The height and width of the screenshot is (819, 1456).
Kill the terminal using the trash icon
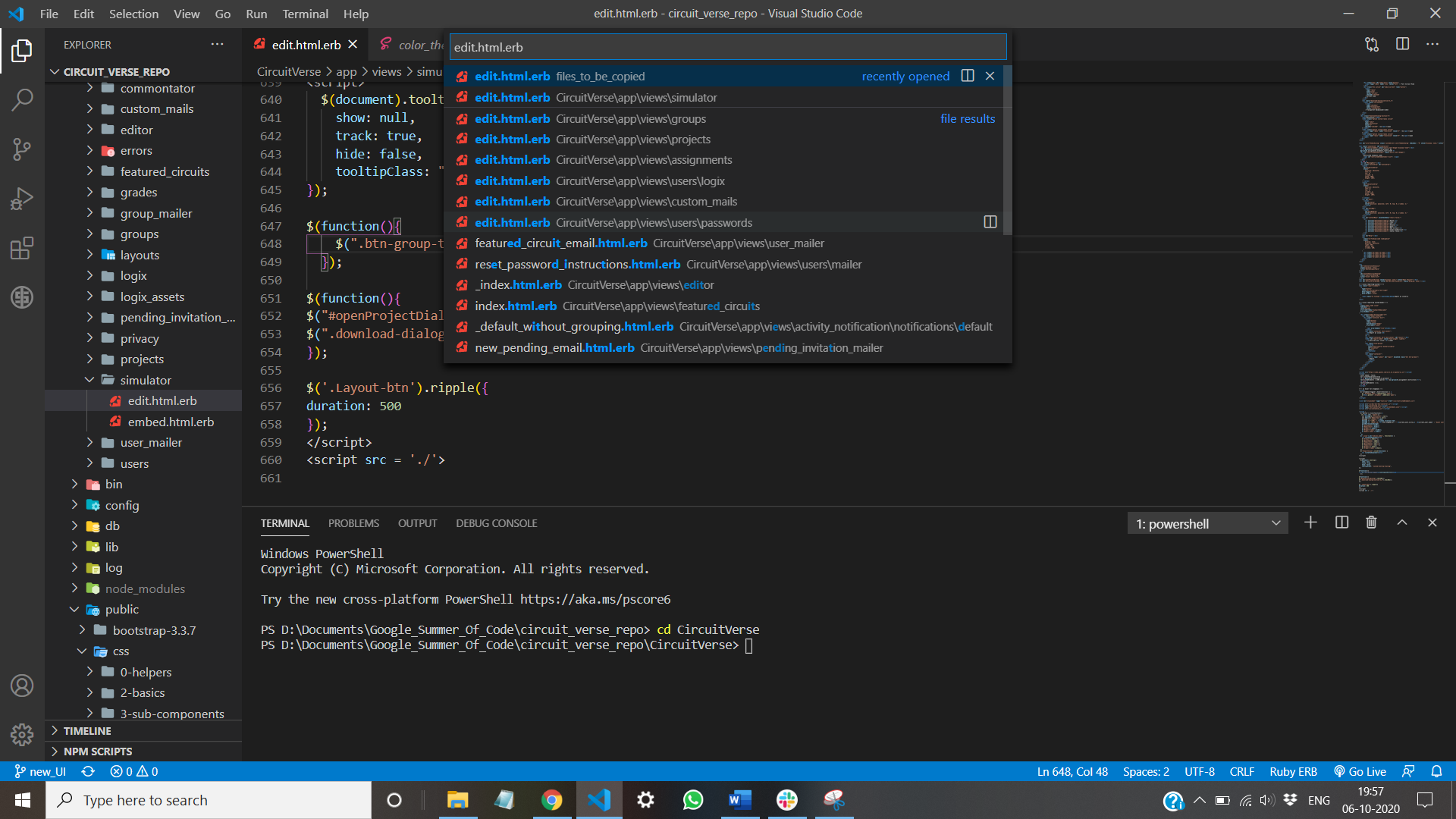(1372, 522)
